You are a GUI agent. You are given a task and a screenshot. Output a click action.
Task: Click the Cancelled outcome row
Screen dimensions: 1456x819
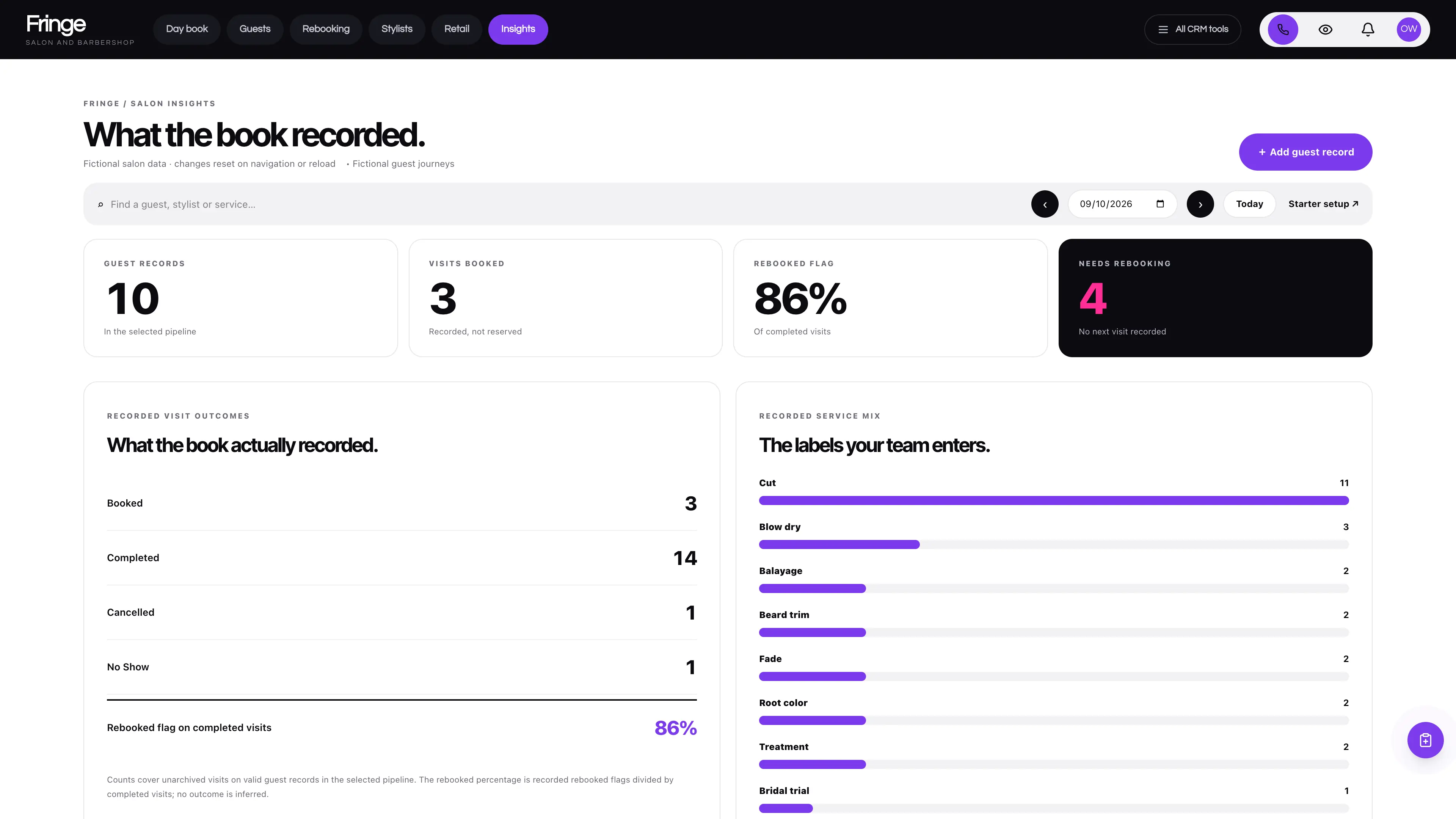pyautogui.click(x=402, y=612)
